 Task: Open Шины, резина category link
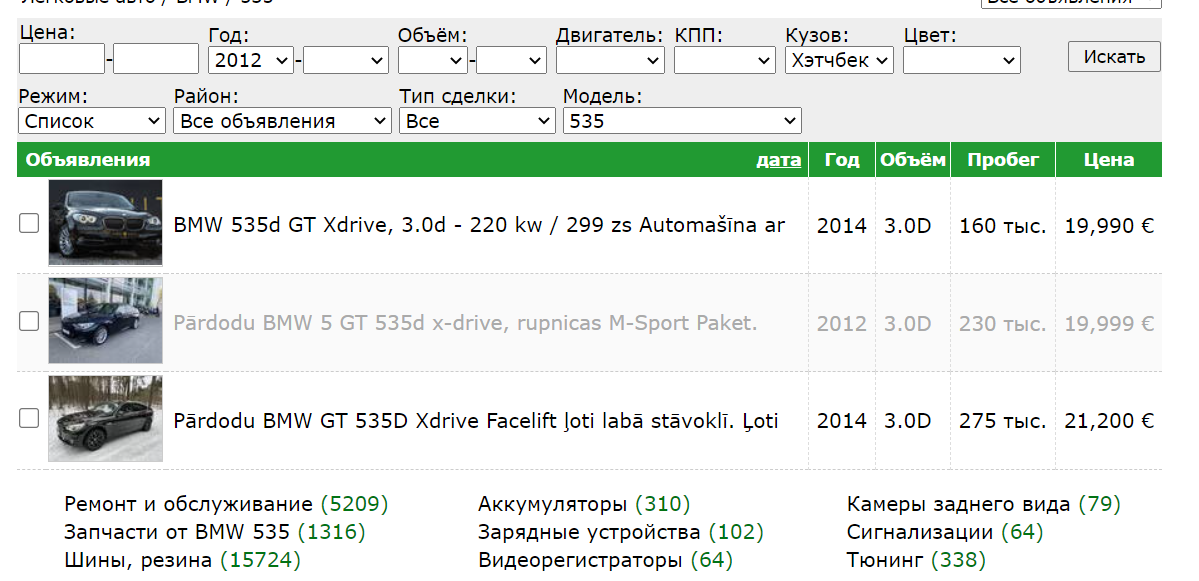138,560
